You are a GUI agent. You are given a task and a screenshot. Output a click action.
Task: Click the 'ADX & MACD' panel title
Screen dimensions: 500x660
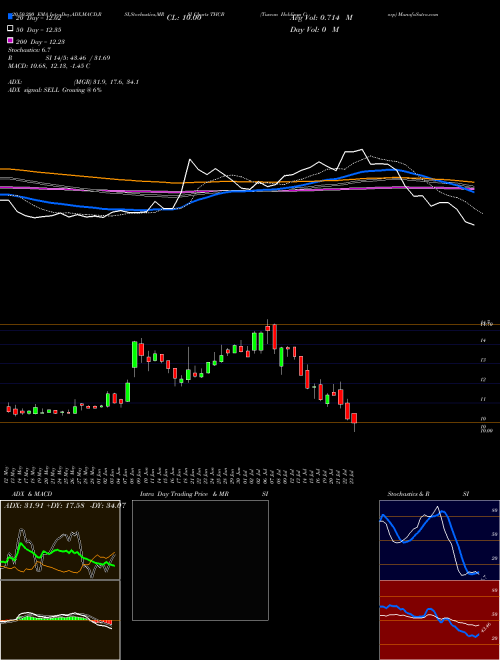[32, 494]
